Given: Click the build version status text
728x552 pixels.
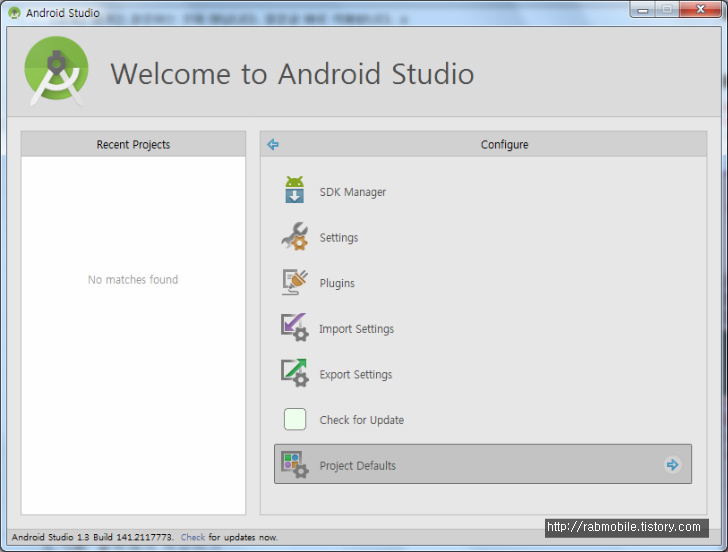Looking at the screenshot, I should (92, 537).
